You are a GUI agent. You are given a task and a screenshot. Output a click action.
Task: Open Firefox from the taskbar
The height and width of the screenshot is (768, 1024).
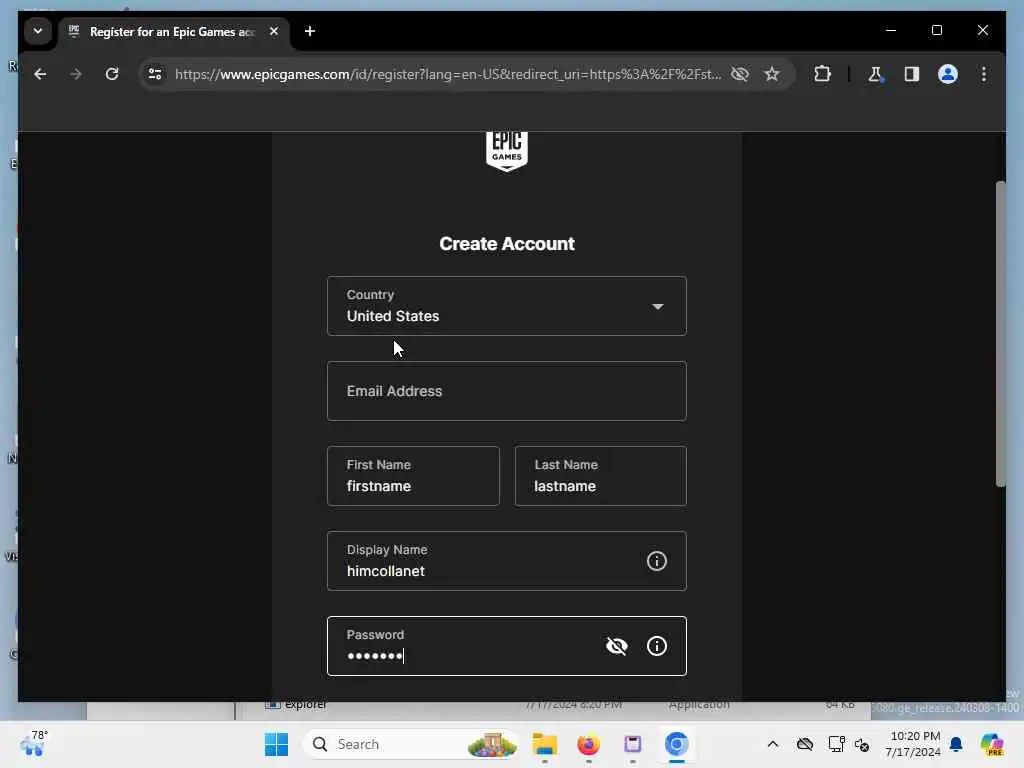[x=588, y=744]
